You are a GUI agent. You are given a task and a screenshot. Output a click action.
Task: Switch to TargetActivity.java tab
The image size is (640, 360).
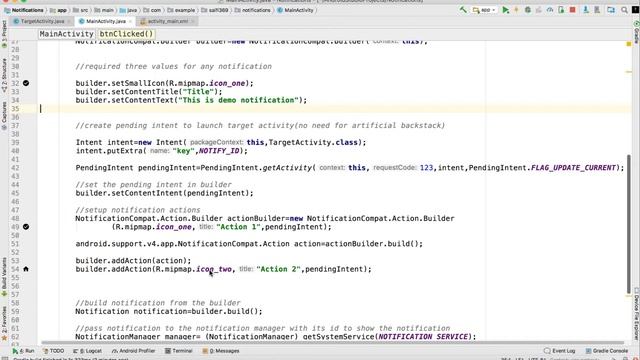[42, 21]
